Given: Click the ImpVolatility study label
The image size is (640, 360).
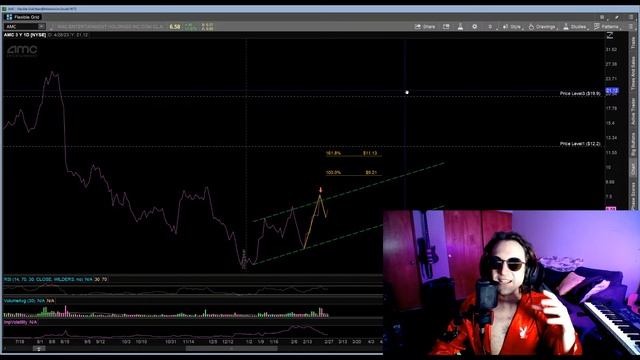Looking at the screenshot, I should [20, 322].
